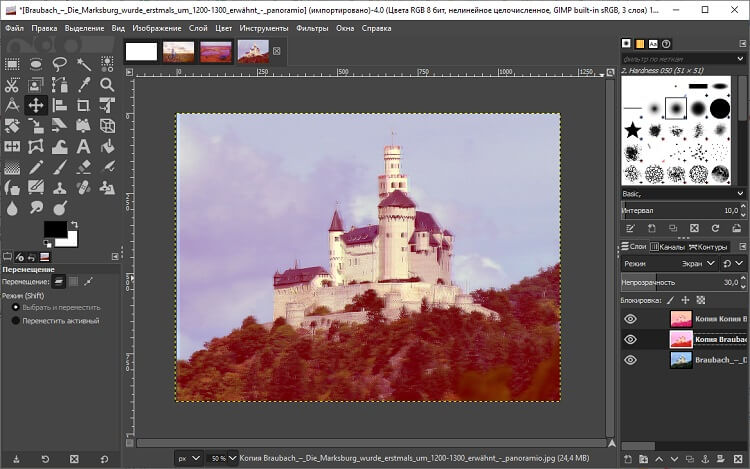Open the zoom percentage dropdown
750x469 pixels.
click(219, 458)
